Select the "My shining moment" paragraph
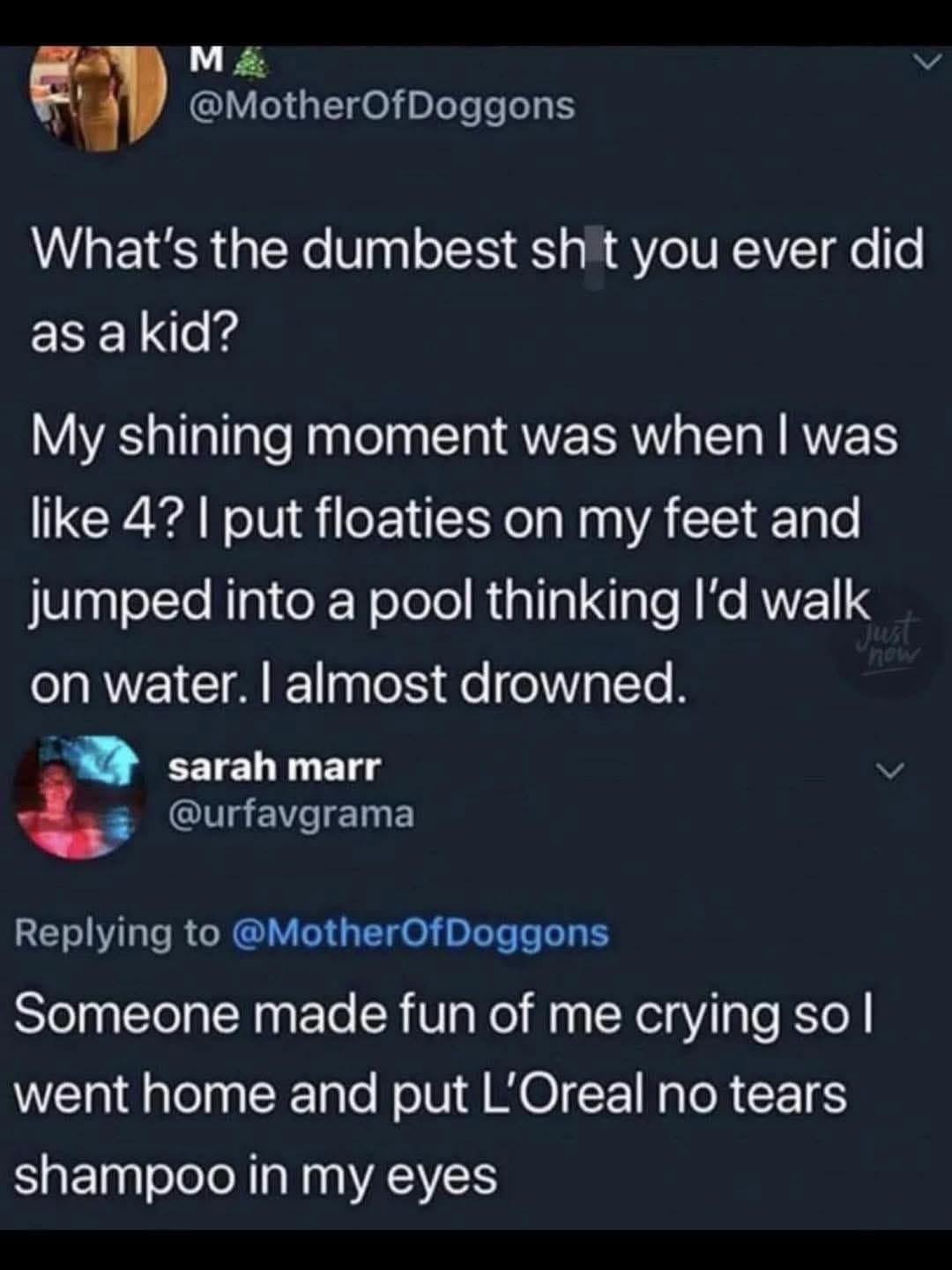Image resolution: width=952 pixels, height=1270 pixels. pos(463,558)
